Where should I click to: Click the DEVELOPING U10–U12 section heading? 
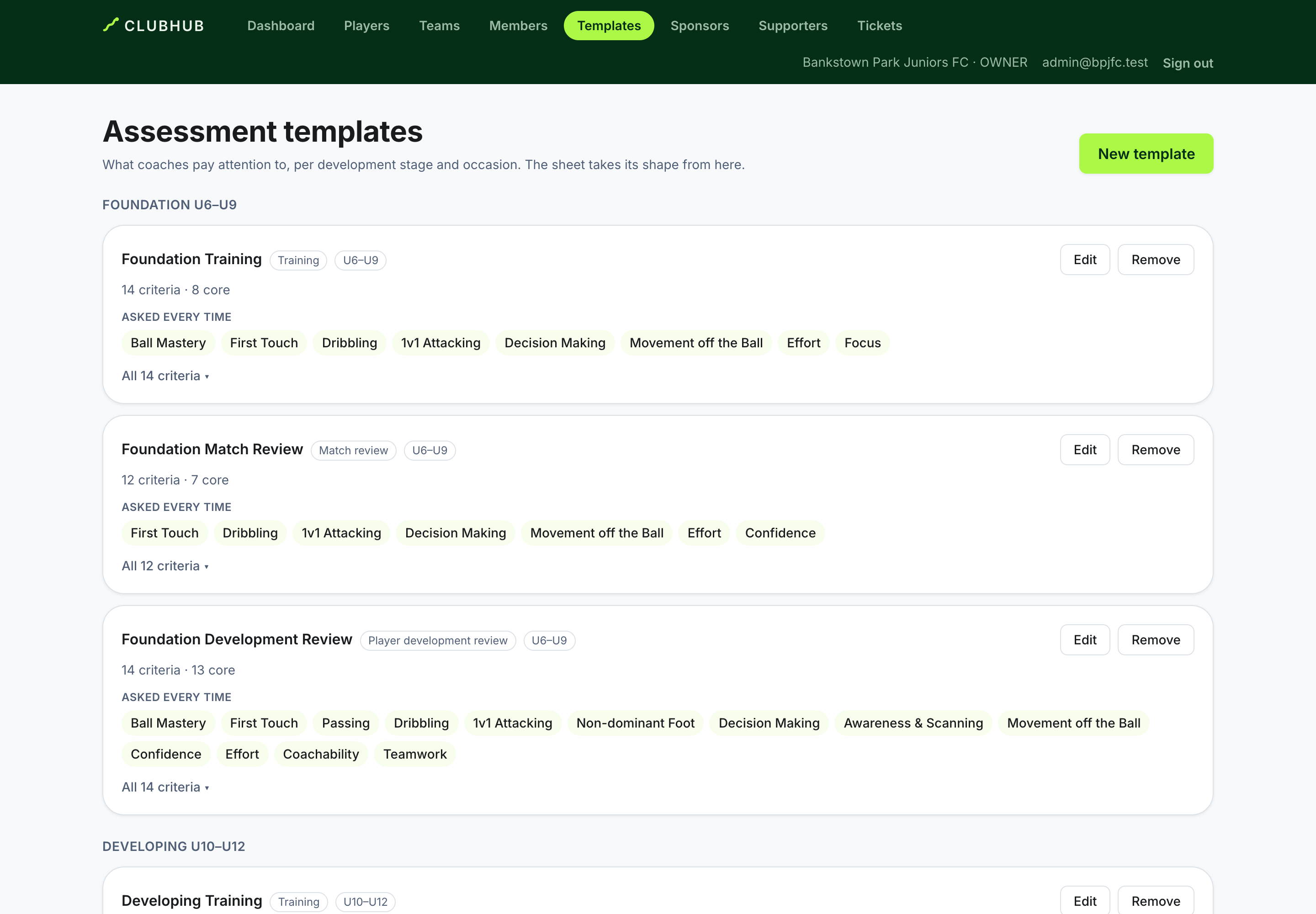pyautogui.click(x=174, y=846)
